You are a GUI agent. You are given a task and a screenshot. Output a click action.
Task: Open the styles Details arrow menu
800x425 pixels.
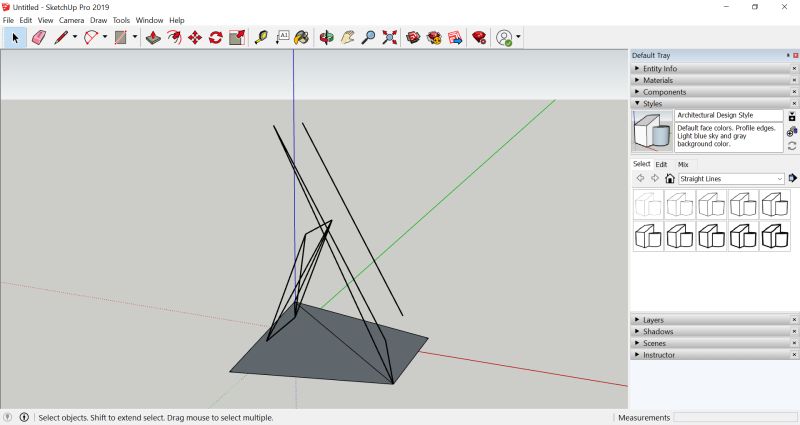(x=792, y=178)
